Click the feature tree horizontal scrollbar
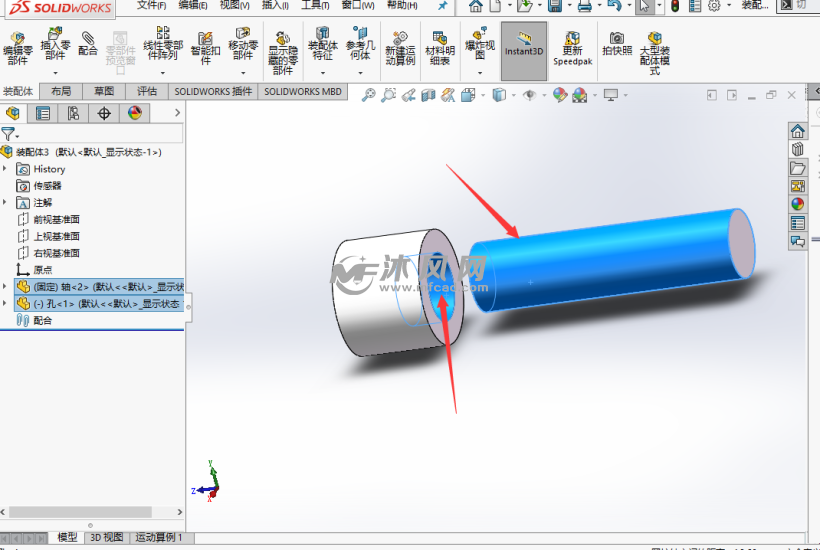820x550 pixels. click(x=80, y=512)
